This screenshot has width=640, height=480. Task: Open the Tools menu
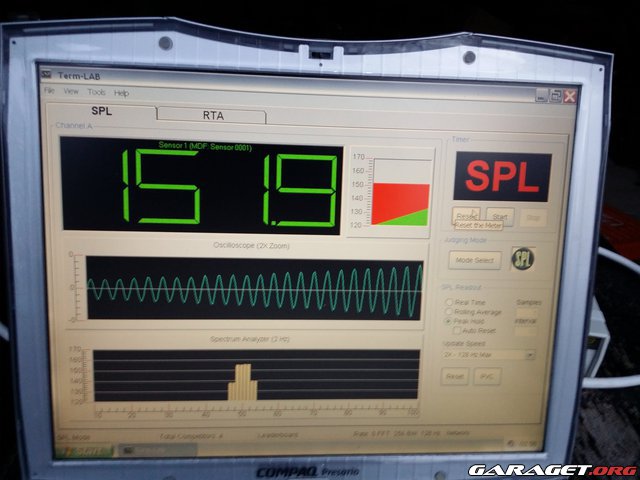click(x=96, y=92)
